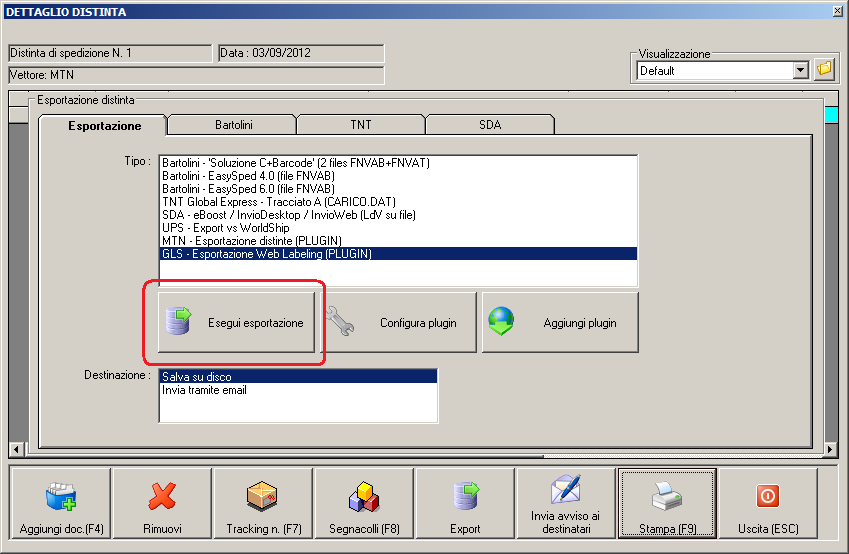Select Bartolini 'Soluzione C+Barcode' export type
The width and height of the screenshot is (849, 554).
pyautogui.click(x=398, y=162)
